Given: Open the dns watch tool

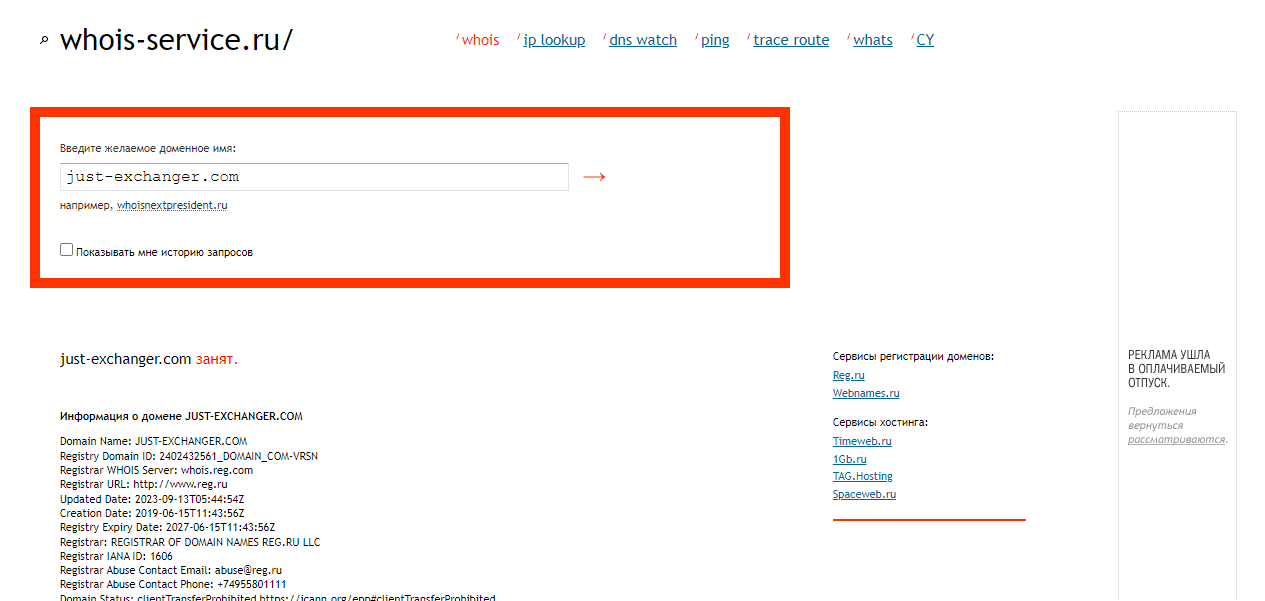Looking at the screenshot, I should coord(643,40).
